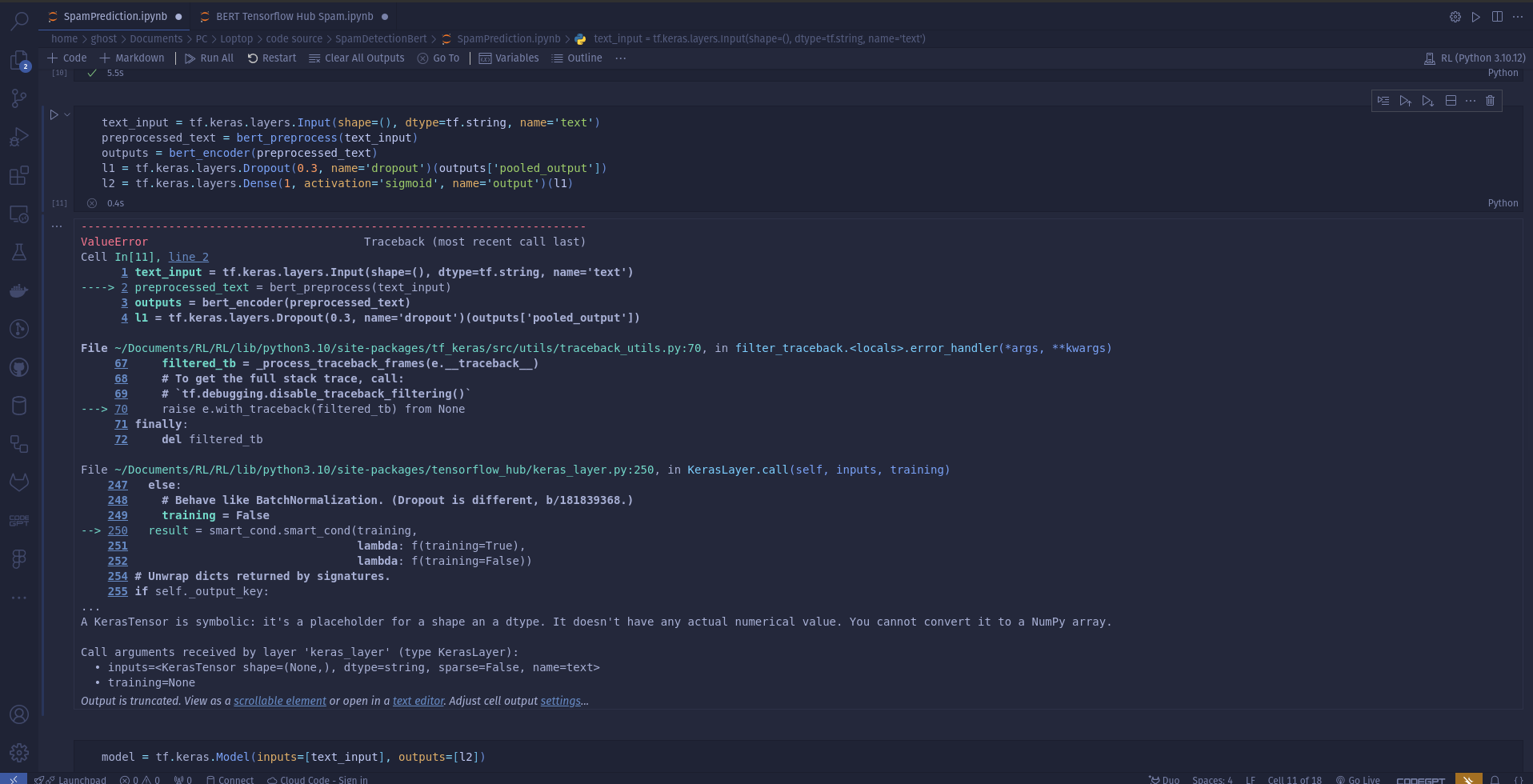The image size is (1533, 784).
Task: Switch to the BERT Tensorflow Hub Spam.ipynb tab
Action: point(294,16)
